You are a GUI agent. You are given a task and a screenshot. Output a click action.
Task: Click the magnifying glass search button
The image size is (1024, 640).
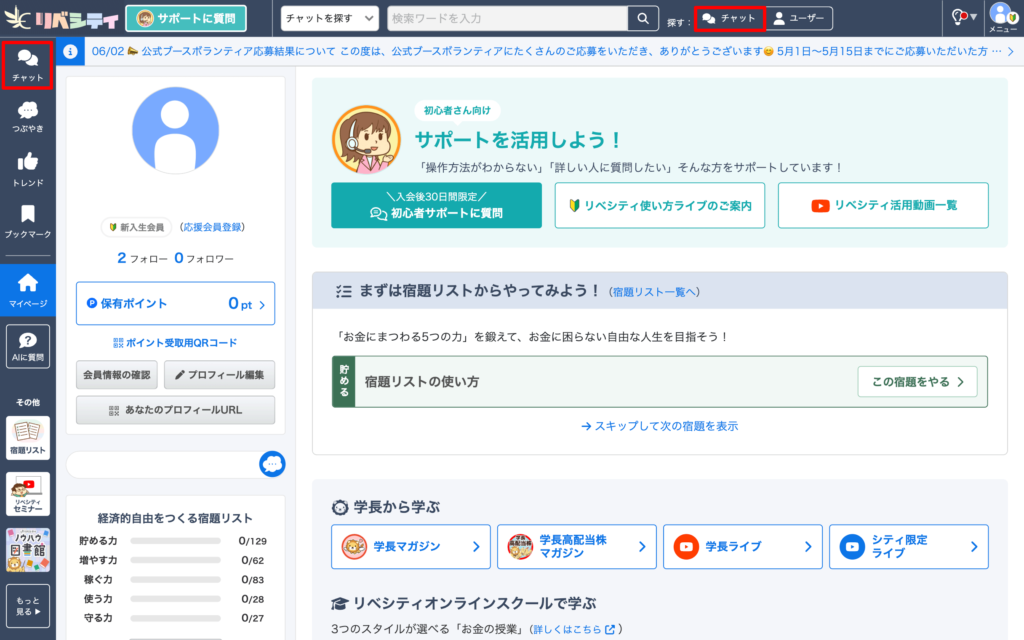[x=642, y=18]
